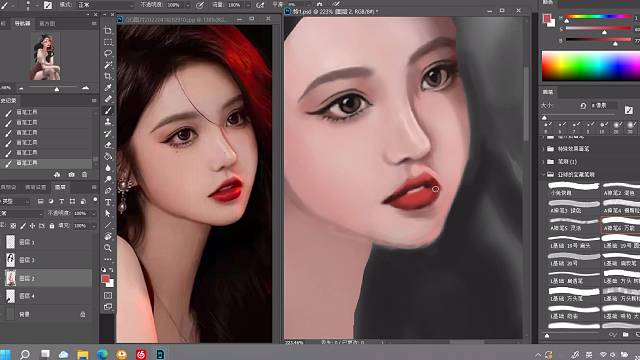Select the Rectangular Marquee tool
The height and width of the screenshot is (360, 640).
click(x=108, y=42)
